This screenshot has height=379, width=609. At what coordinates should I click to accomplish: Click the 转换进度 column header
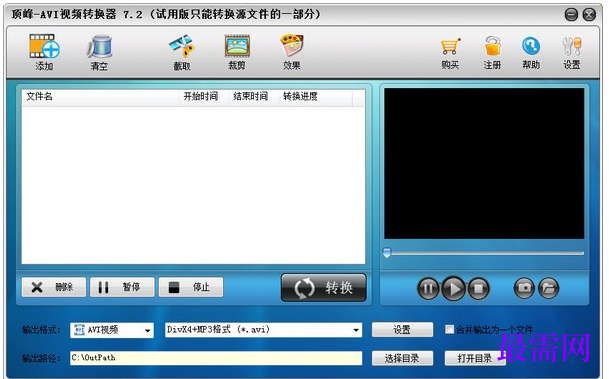coord(315,97)
